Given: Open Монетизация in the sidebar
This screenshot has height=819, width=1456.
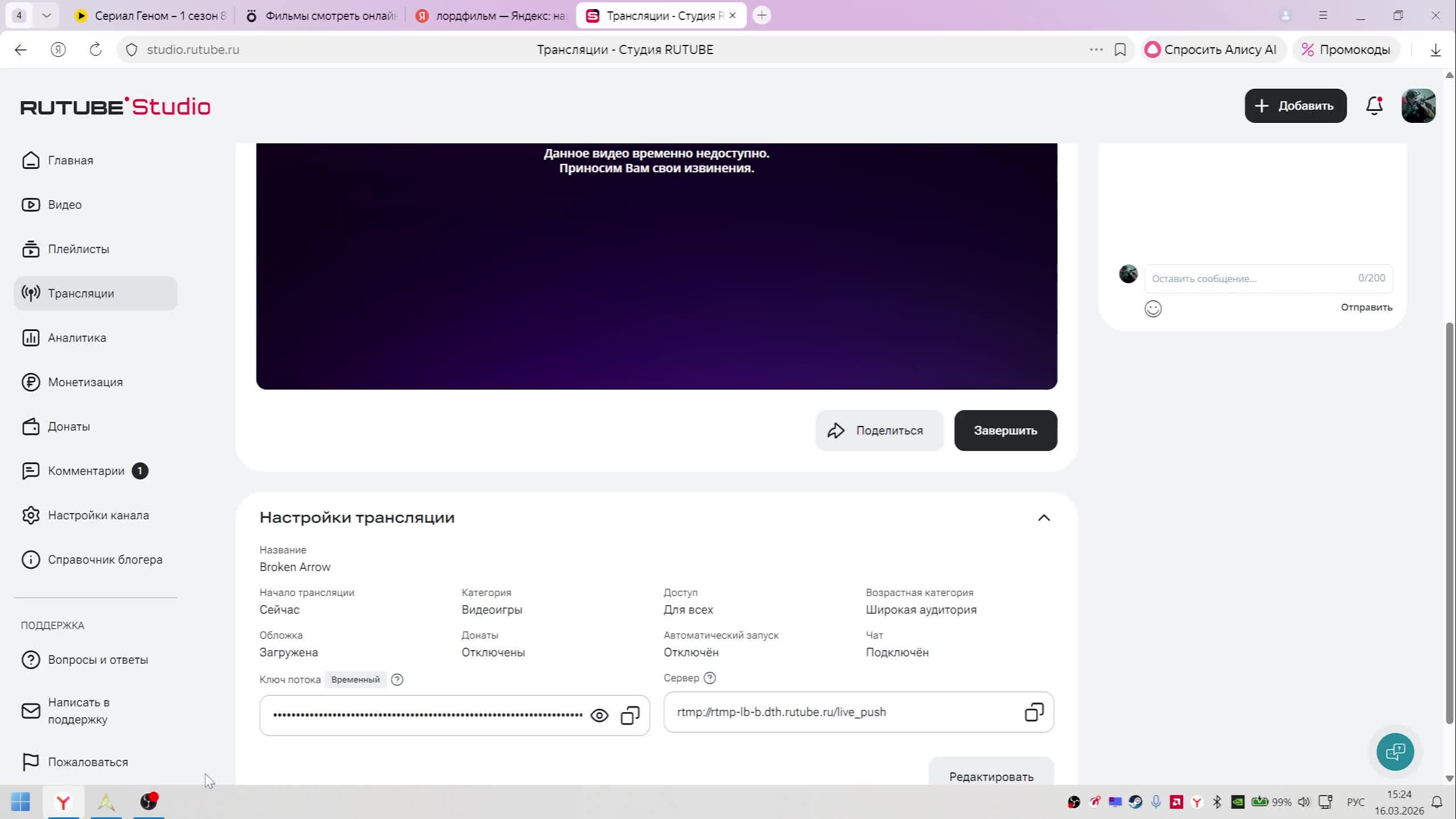Looking at the screenshot, I should (x=85, y=382).
